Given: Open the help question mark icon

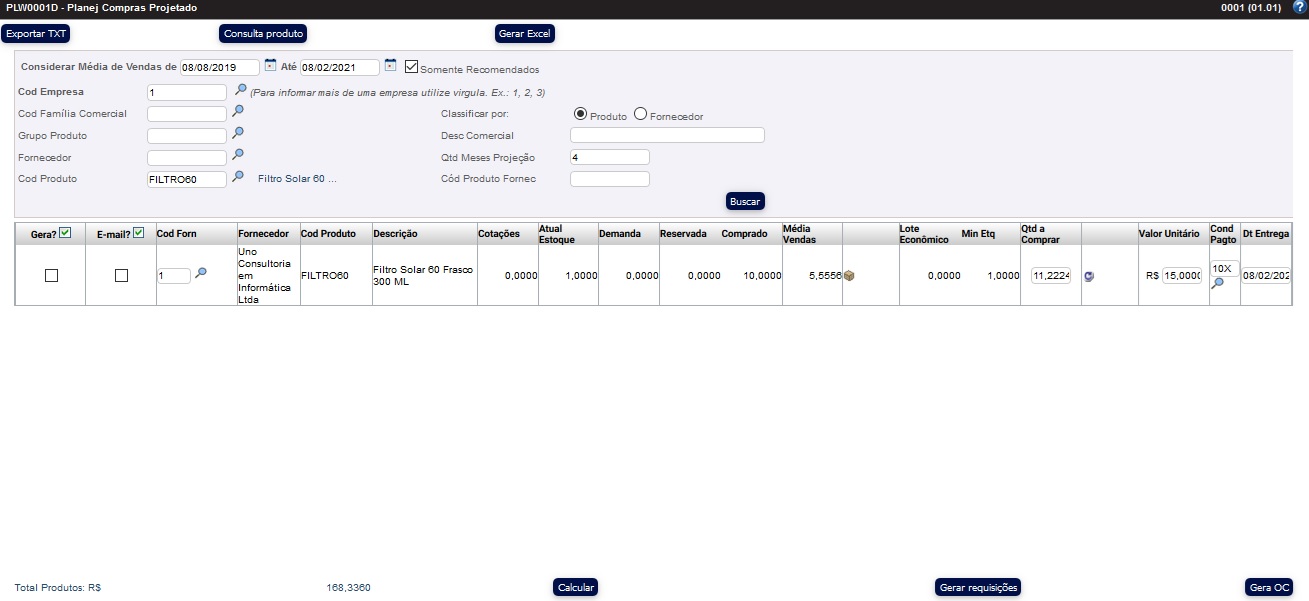Looking at the screenshot, I should tap(1299, 7).
